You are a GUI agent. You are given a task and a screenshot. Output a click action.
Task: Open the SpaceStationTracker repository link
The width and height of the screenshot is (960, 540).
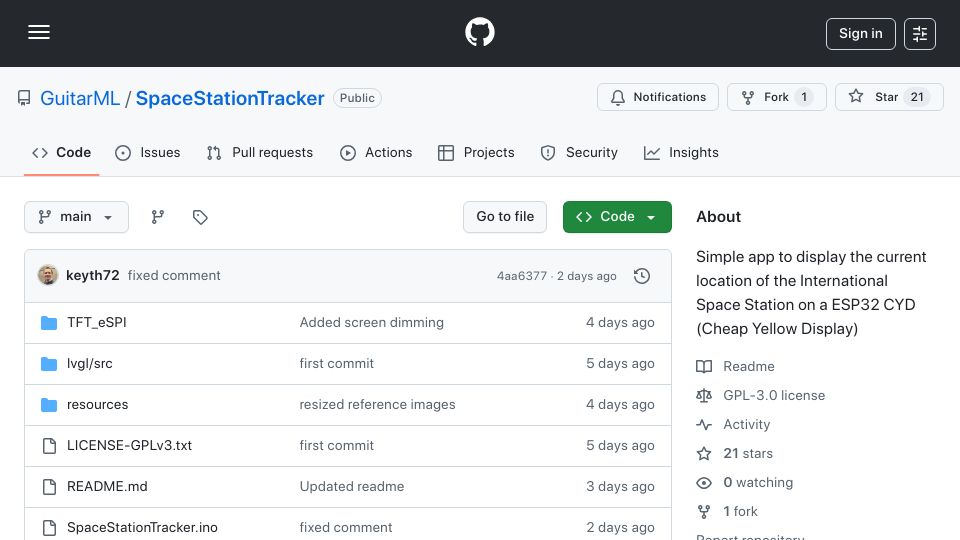(x=230, y=98)
